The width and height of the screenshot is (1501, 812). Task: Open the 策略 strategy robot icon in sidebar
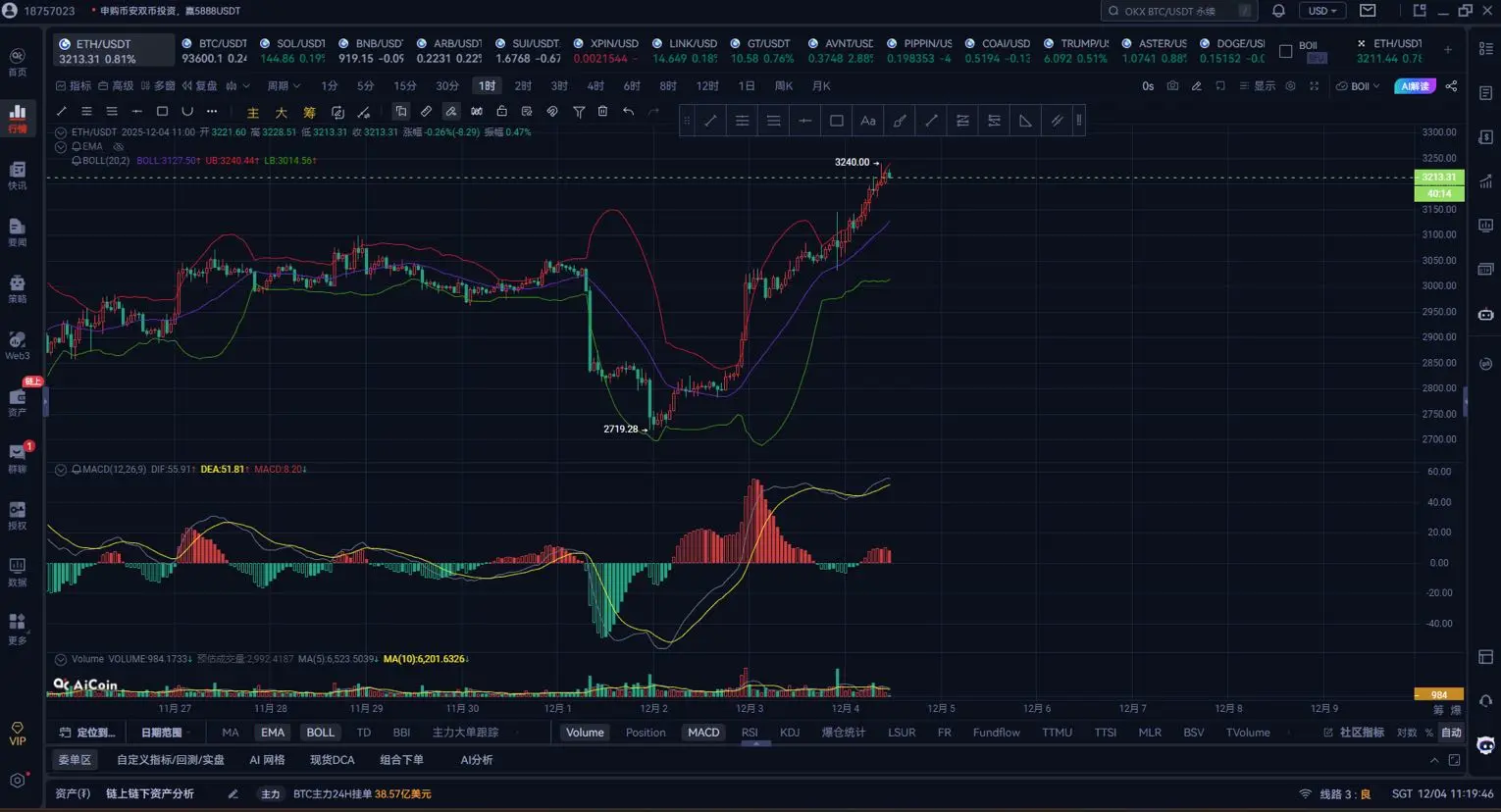[x=18, y=288]
